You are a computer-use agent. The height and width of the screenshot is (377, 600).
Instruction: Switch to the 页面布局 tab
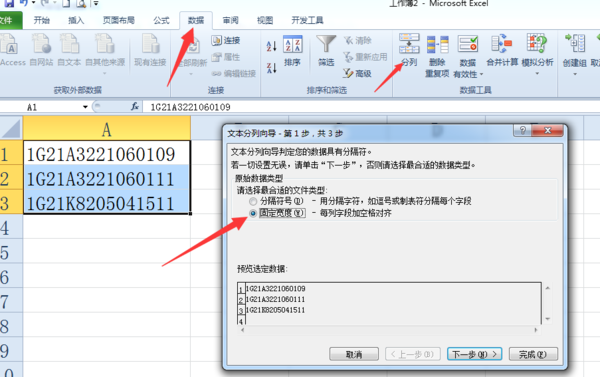tap(119, 20)
